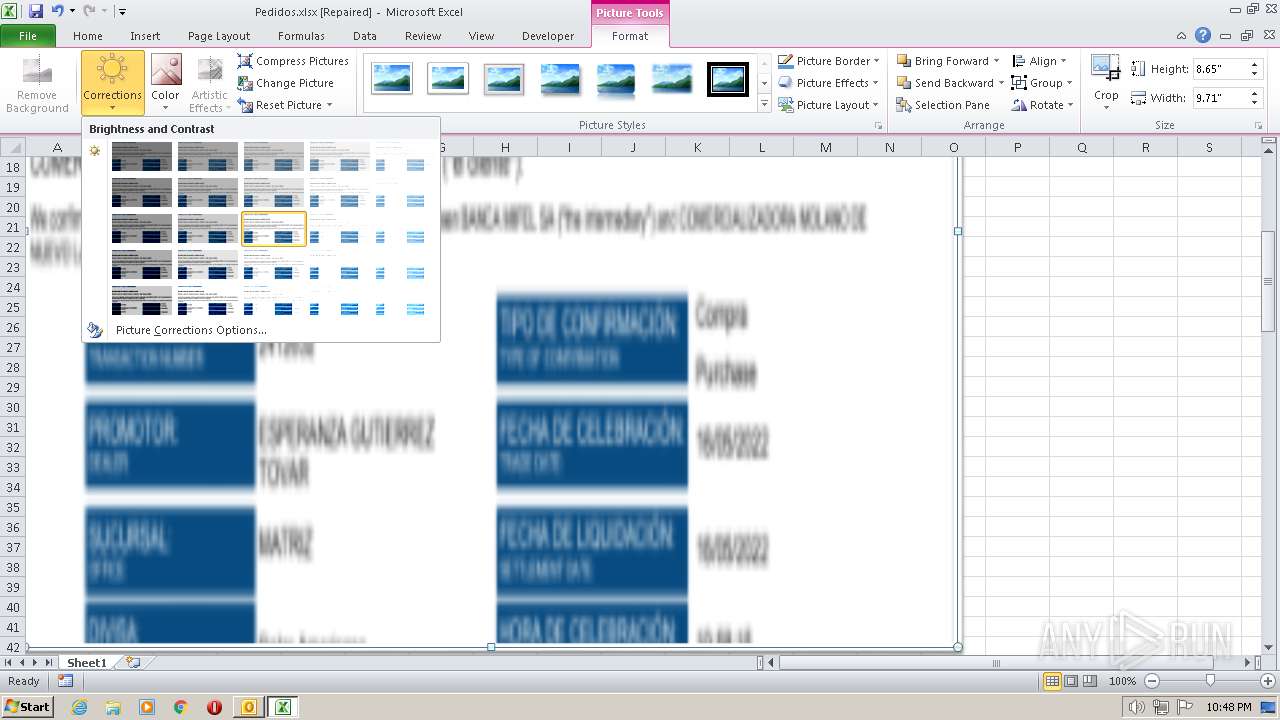This screenshot has height=720, width=1280.
Task: Select the highlighted normal brightness contrast thumbnail
Action: pyautogui.click(x=274, y=229)
